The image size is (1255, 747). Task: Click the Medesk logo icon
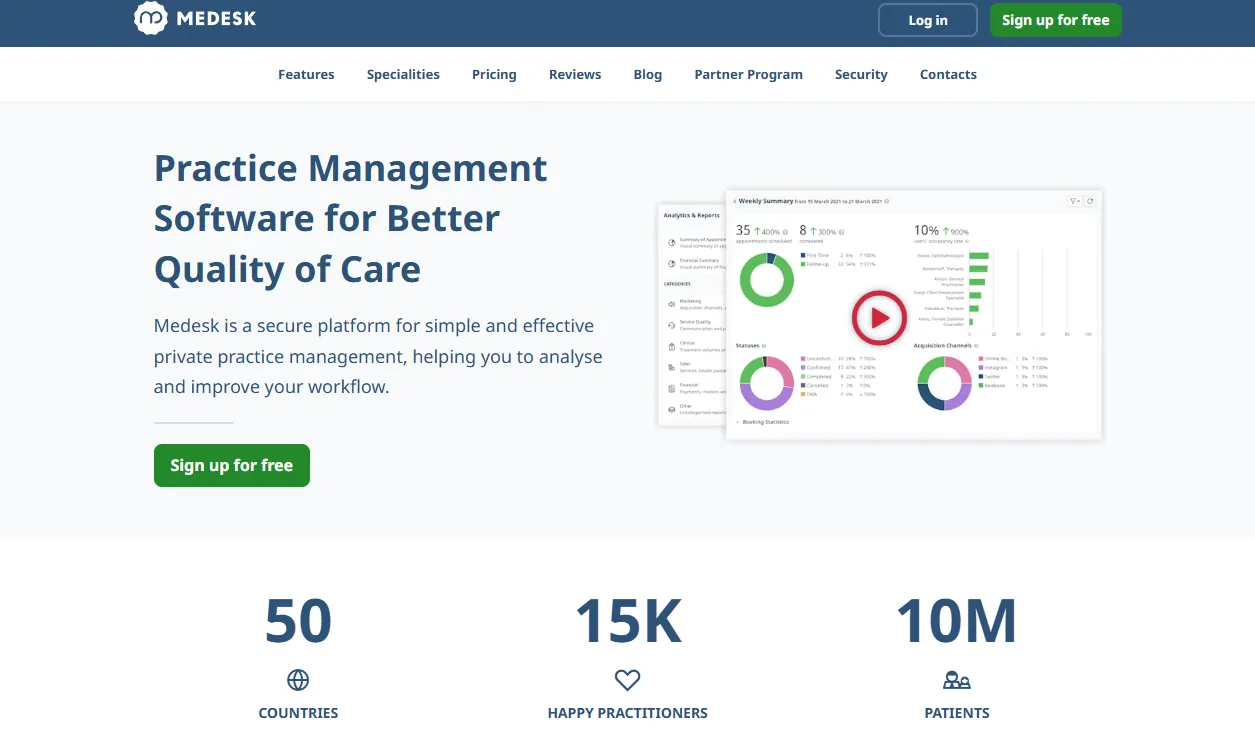(x=150, y=18)
